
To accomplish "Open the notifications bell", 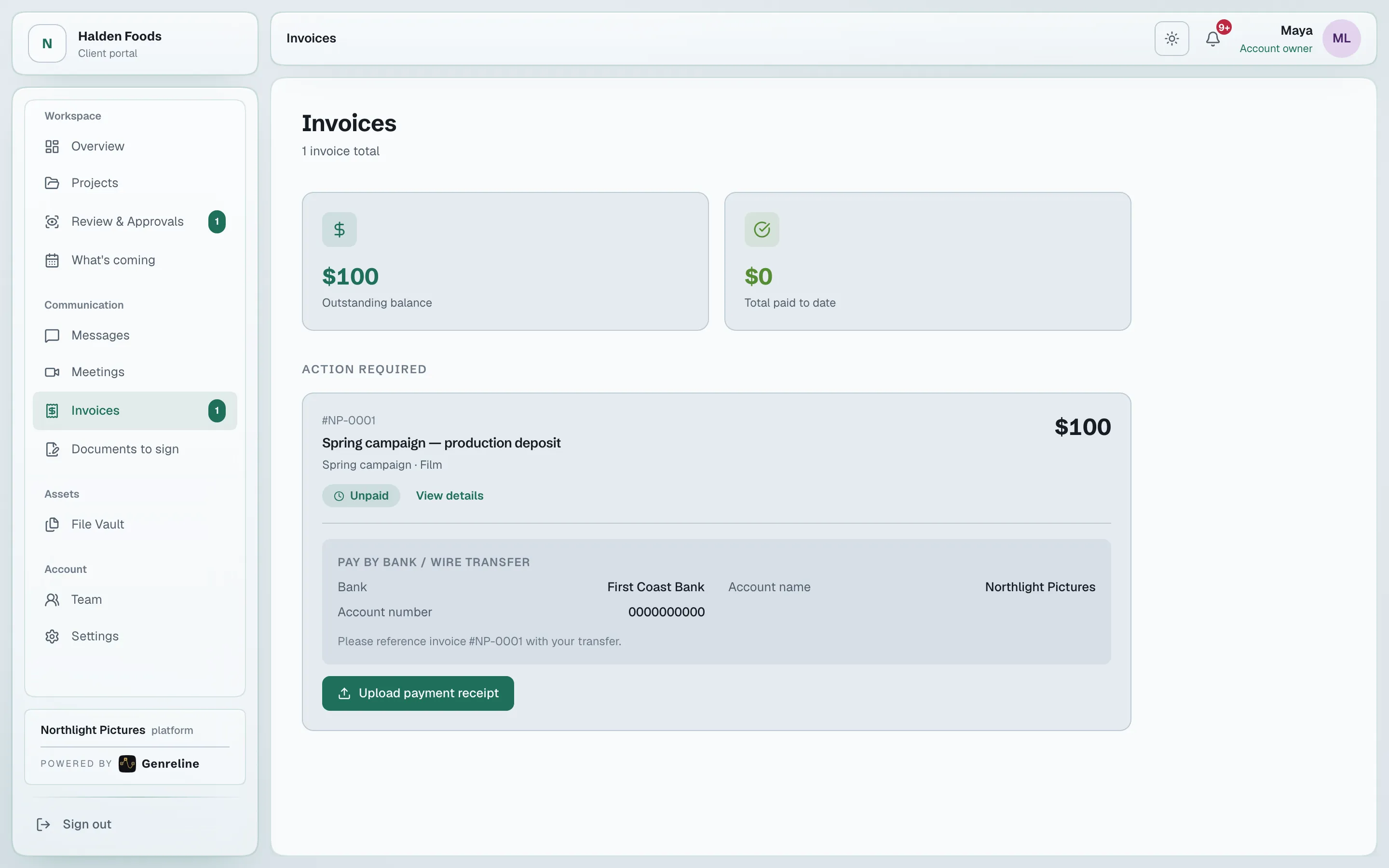I will (x=1213, y=39).
